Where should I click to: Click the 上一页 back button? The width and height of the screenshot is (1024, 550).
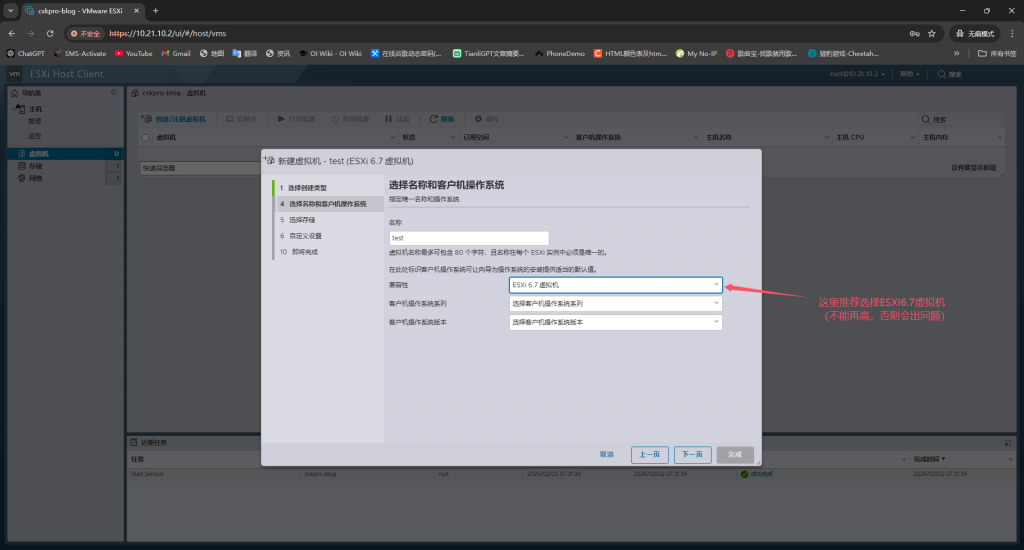[650, 454]
